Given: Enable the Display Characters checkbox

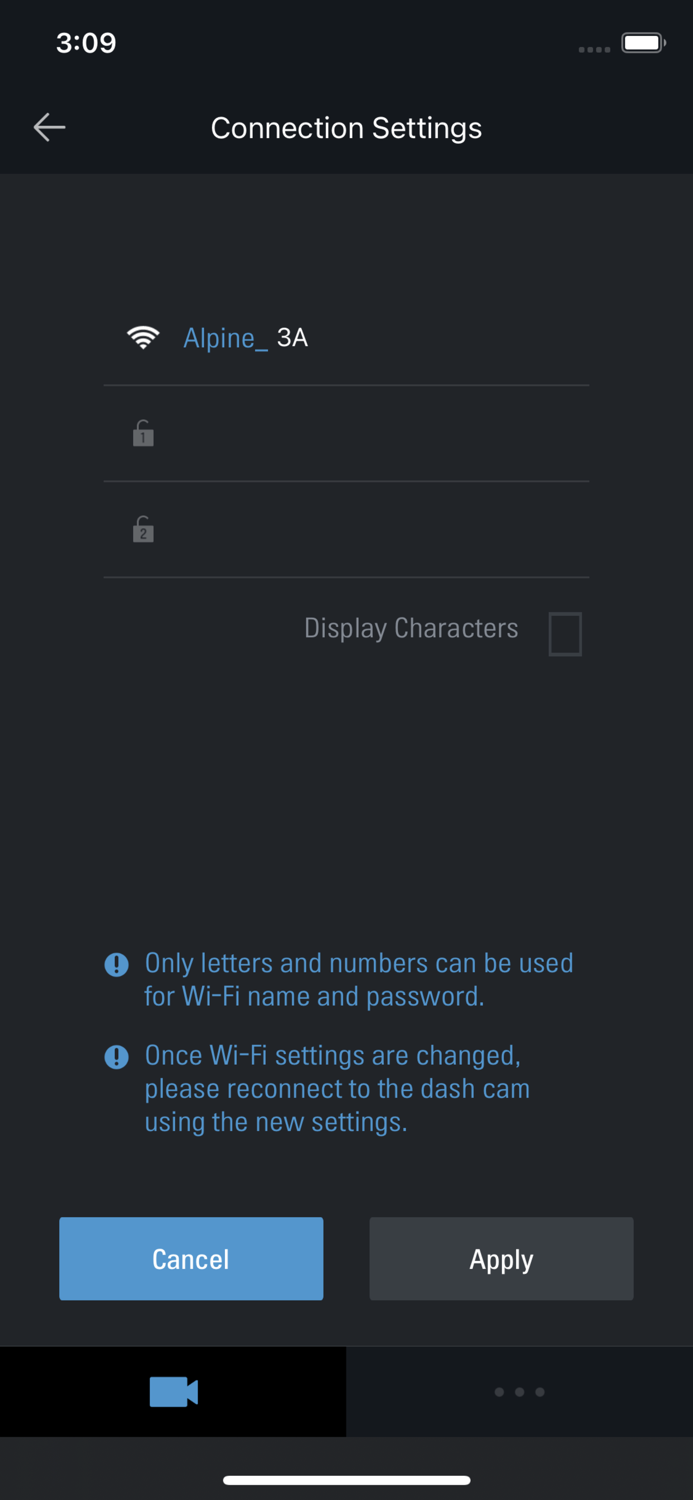Looking at the screenshot, I should (x=565, y=634).
